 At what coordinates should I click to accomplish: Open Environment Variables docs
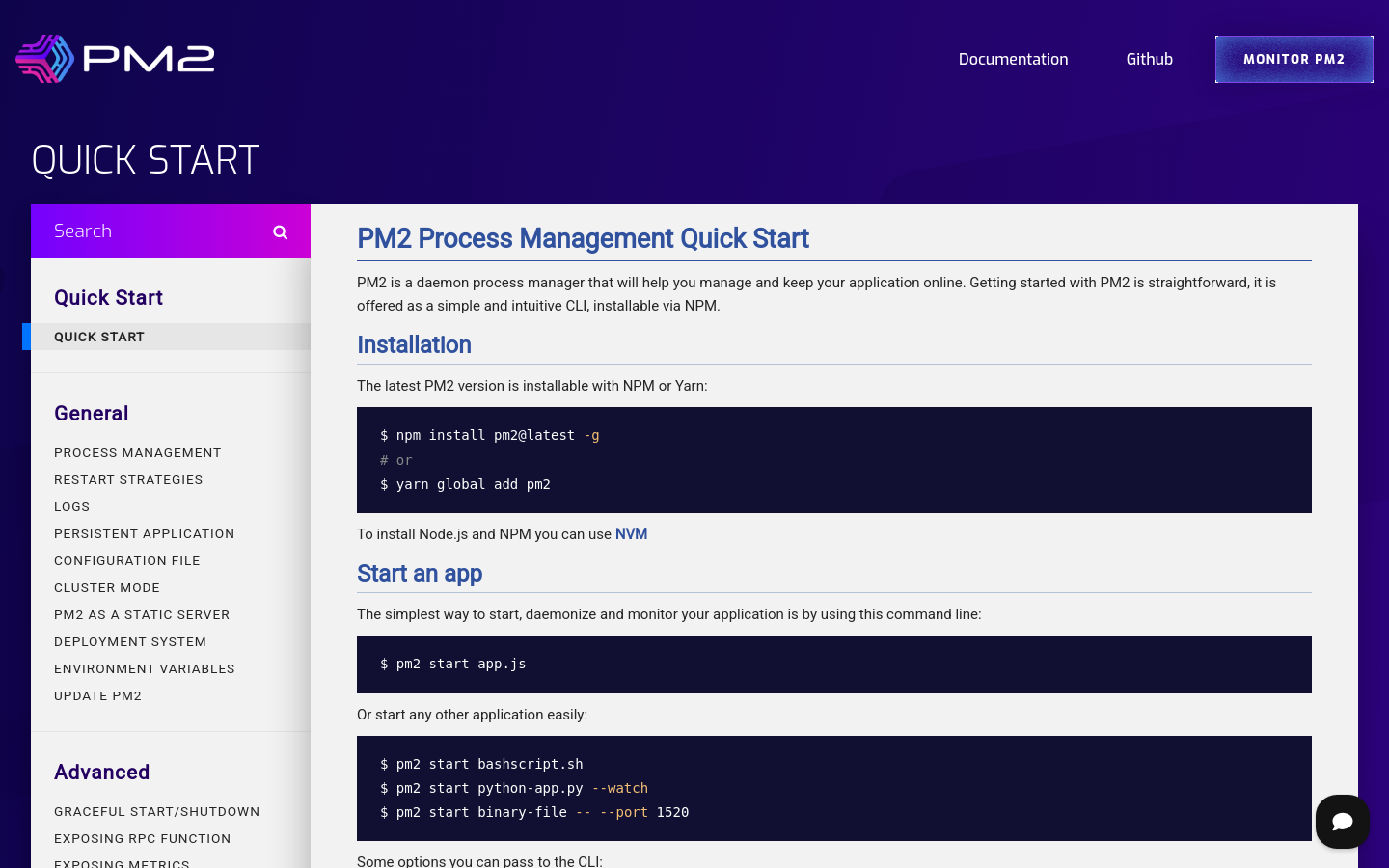click(145, 668)
